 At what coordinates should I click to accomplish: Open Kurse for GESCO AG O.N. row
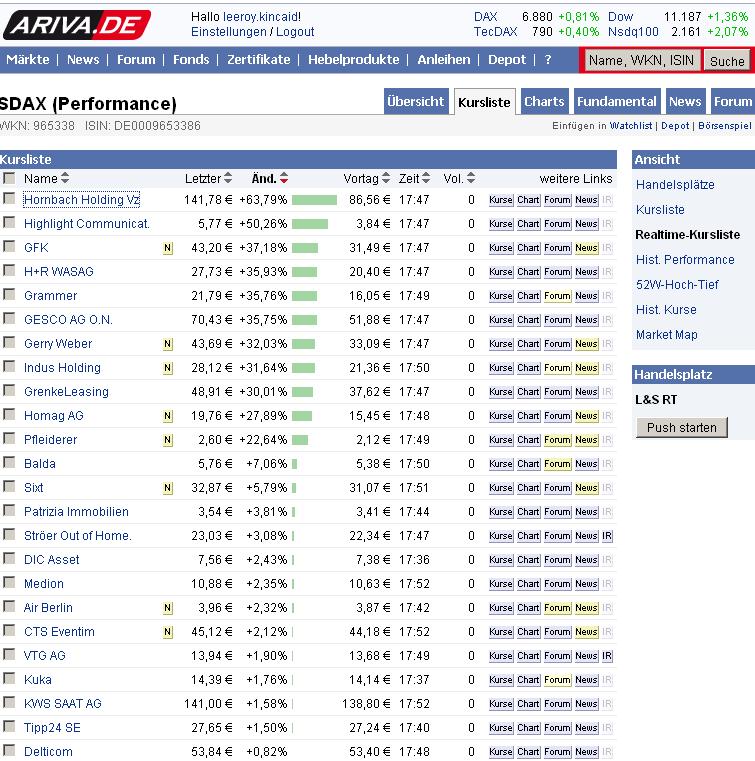(x=501, y=320)
